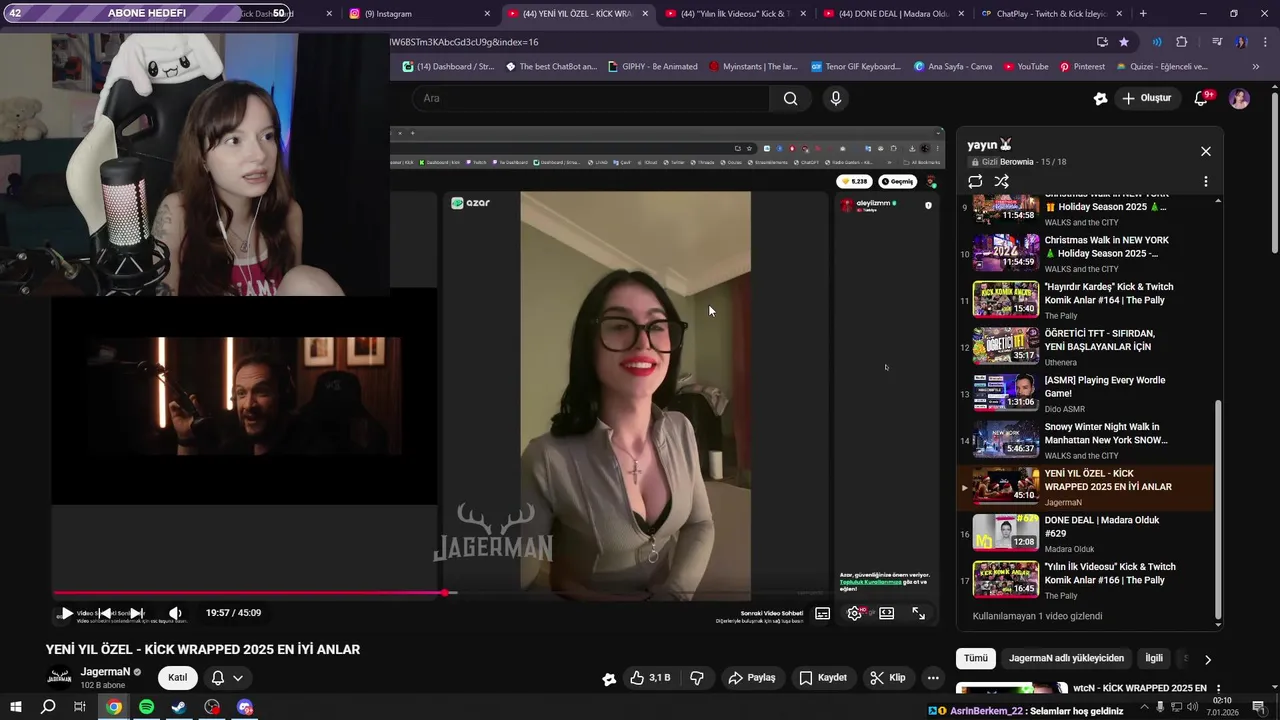Open browser extensions puzzle icon
The height and width of the screenshot is (720, 1280).
1182,42
